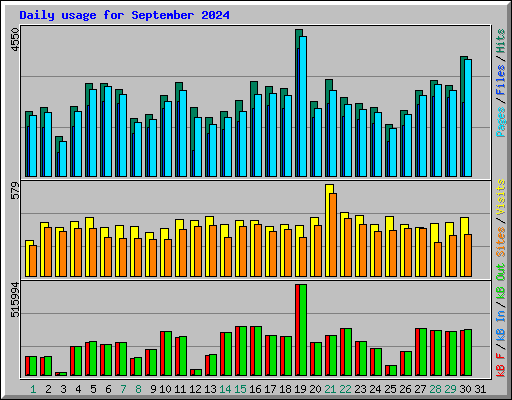Select the green kB bar for day 22

tap(348, 352)
